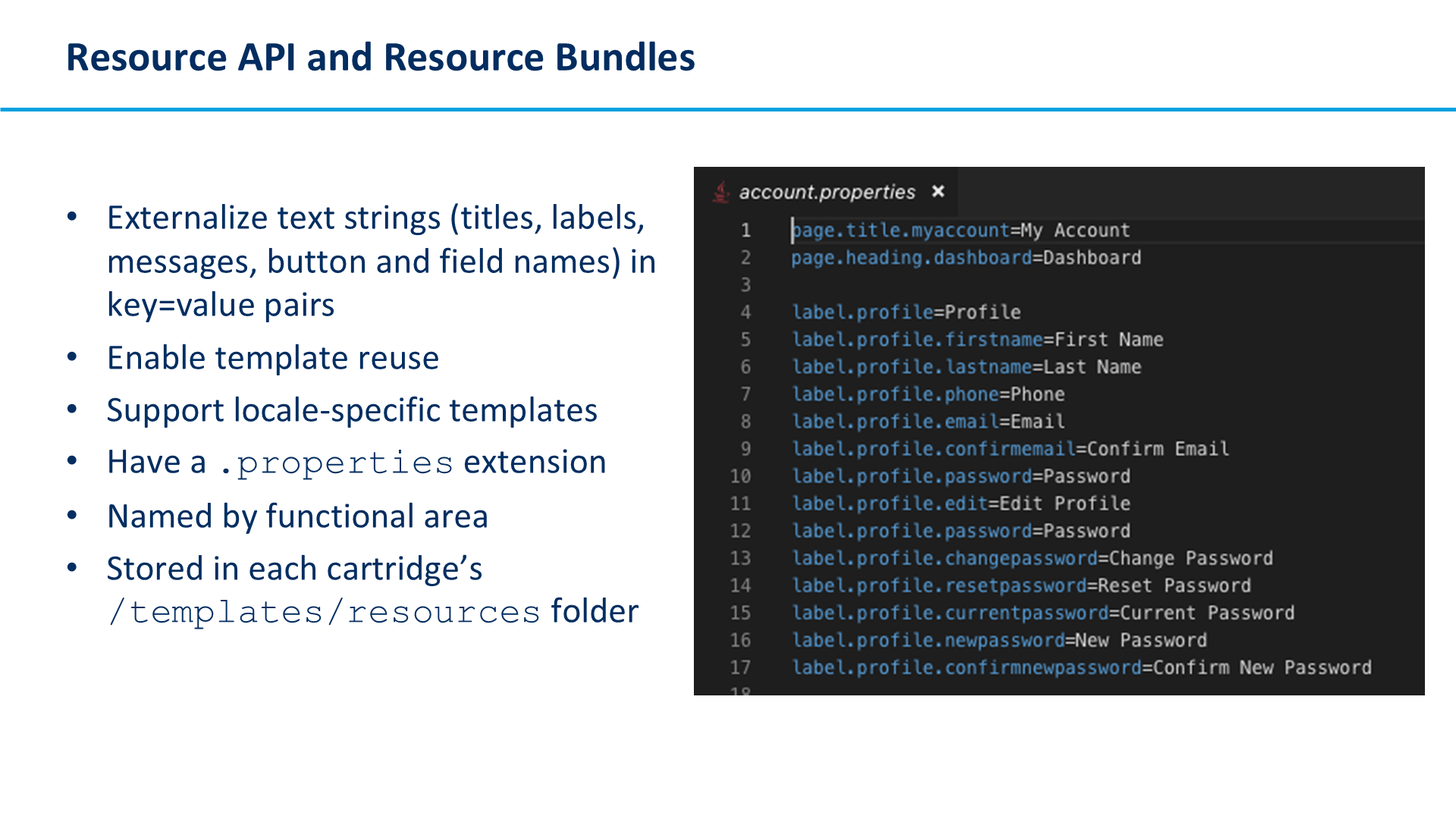The image size is (1456, 819).
Task: Click the label.profile.phone=Phone line
Action: 928,394
